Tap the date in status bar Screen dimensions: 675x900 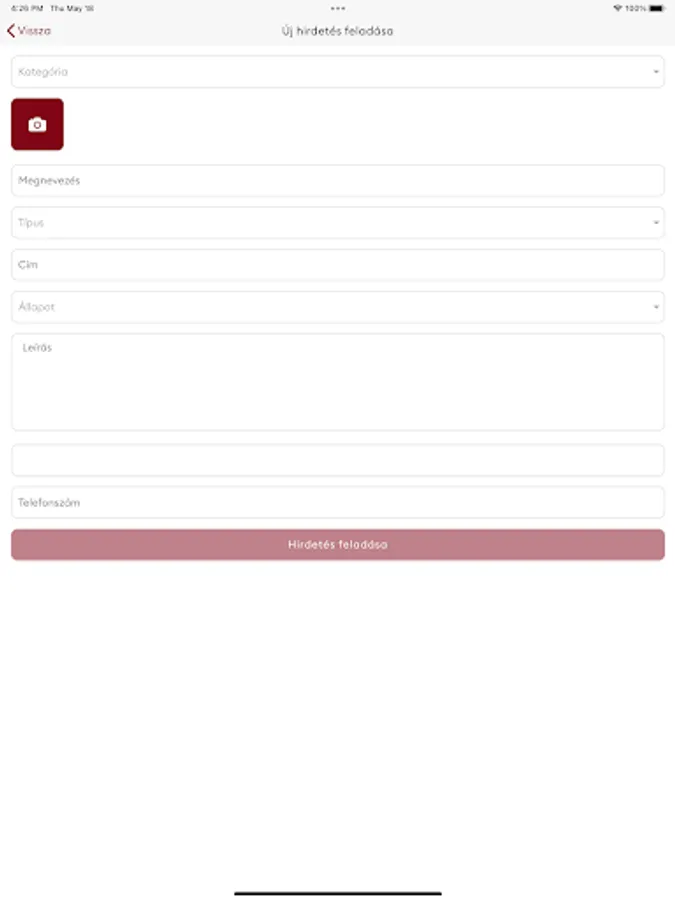[72, 8]
